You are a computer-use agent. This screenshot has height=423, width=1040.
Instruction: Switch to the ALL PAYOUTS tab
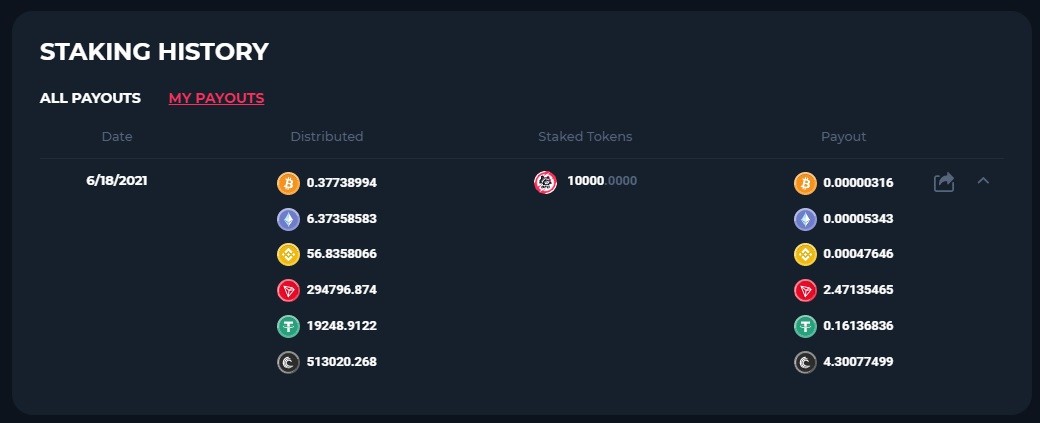point(90,98)
